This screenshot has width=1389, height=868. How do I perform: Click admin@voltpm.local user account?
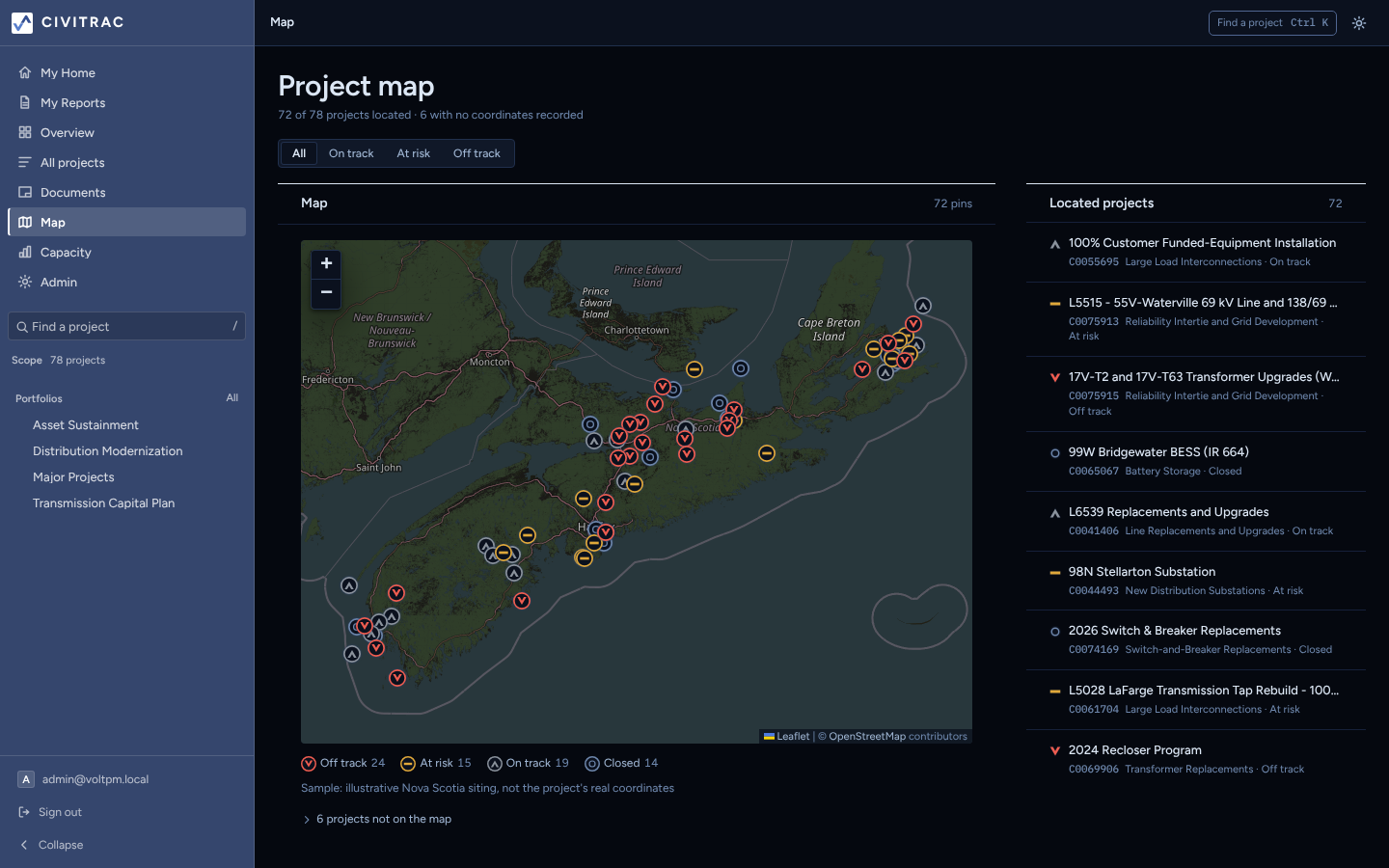pyautogui.click(x=126, y=779)
